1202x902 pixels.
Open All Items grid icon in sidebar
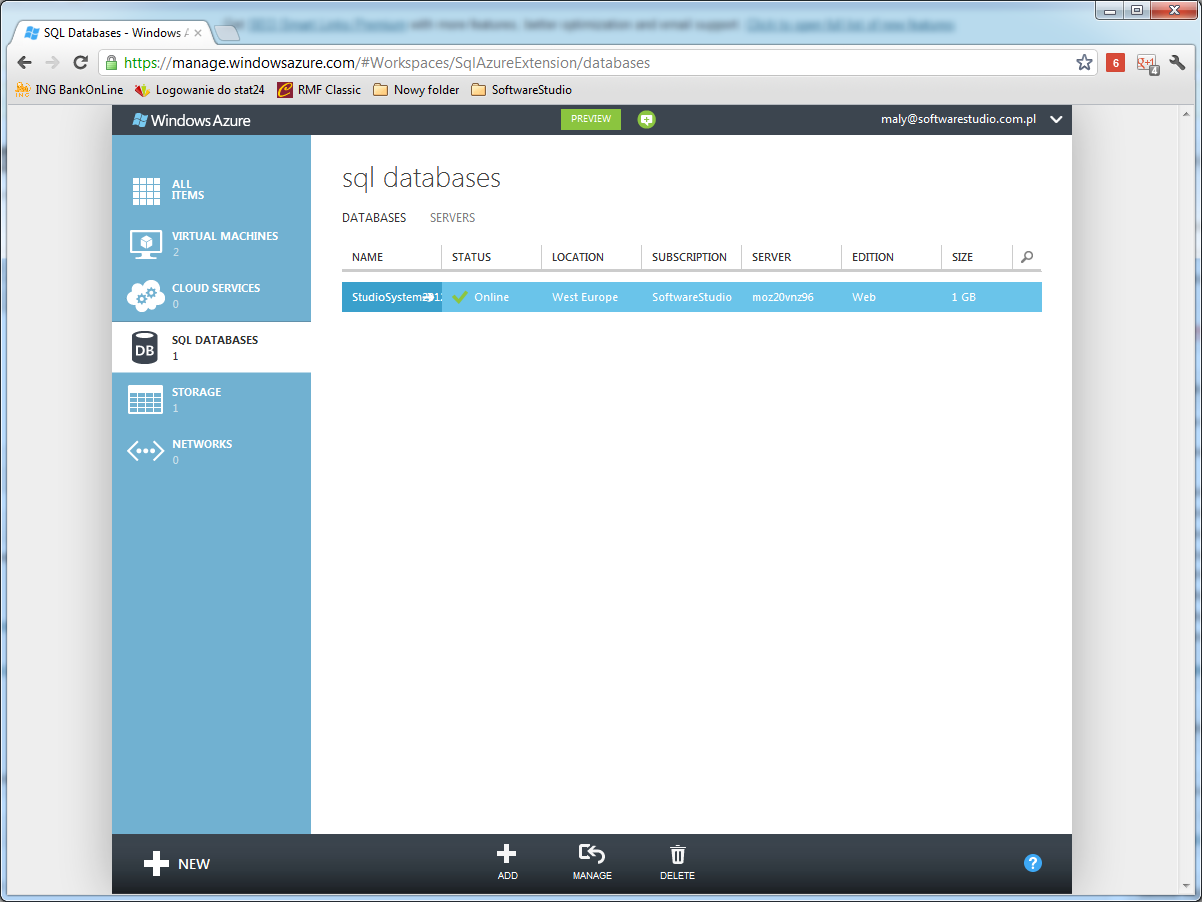(x=146, y=191)
